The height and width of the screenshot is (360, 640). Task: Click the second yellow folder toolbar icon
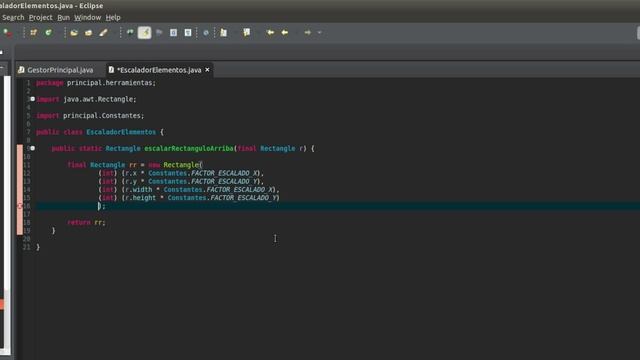click(89, 33)
